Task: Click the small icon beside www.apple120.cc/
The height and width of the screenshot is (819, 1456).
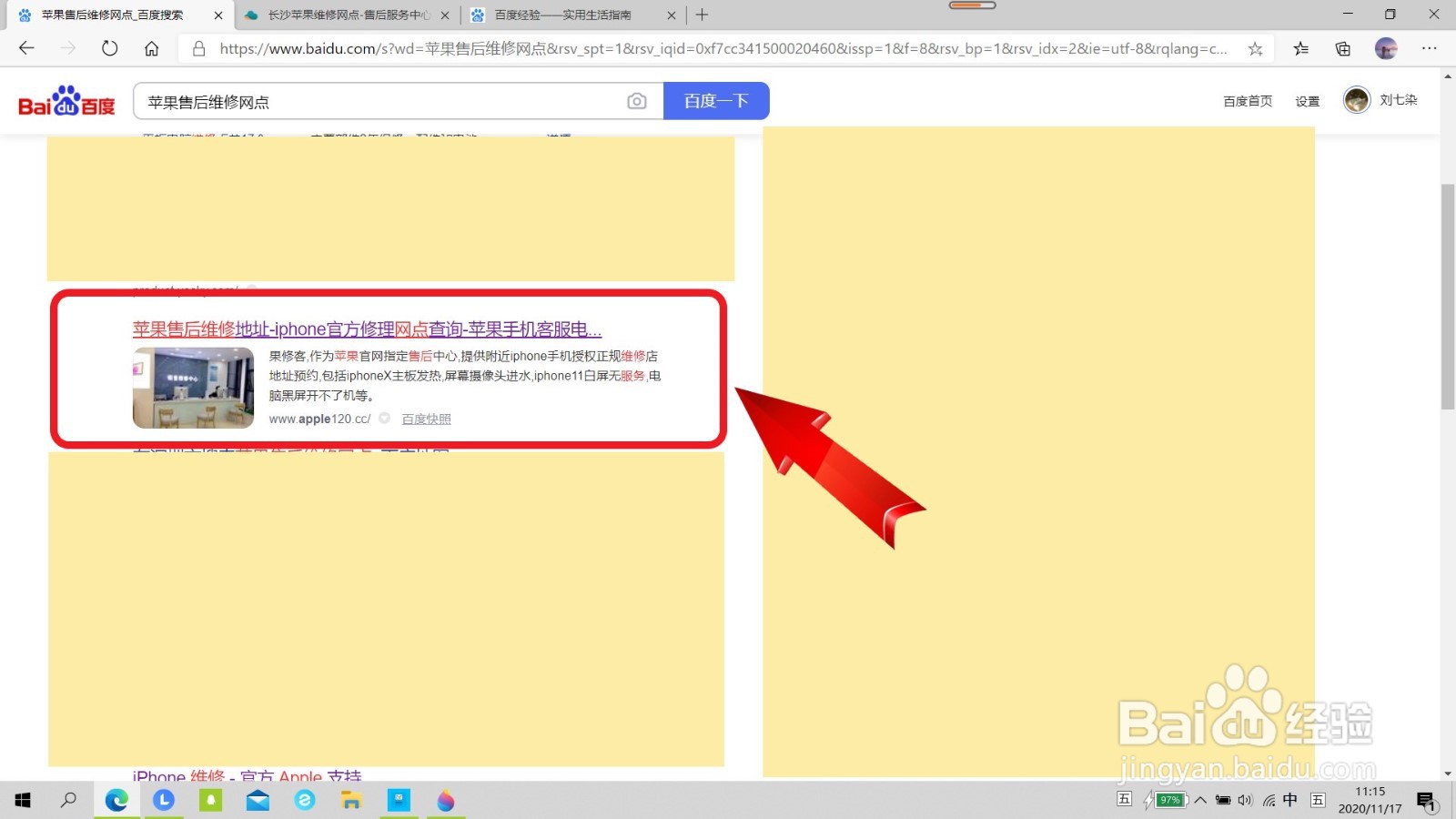Action: pyautogui.click(x=385, y=419)
